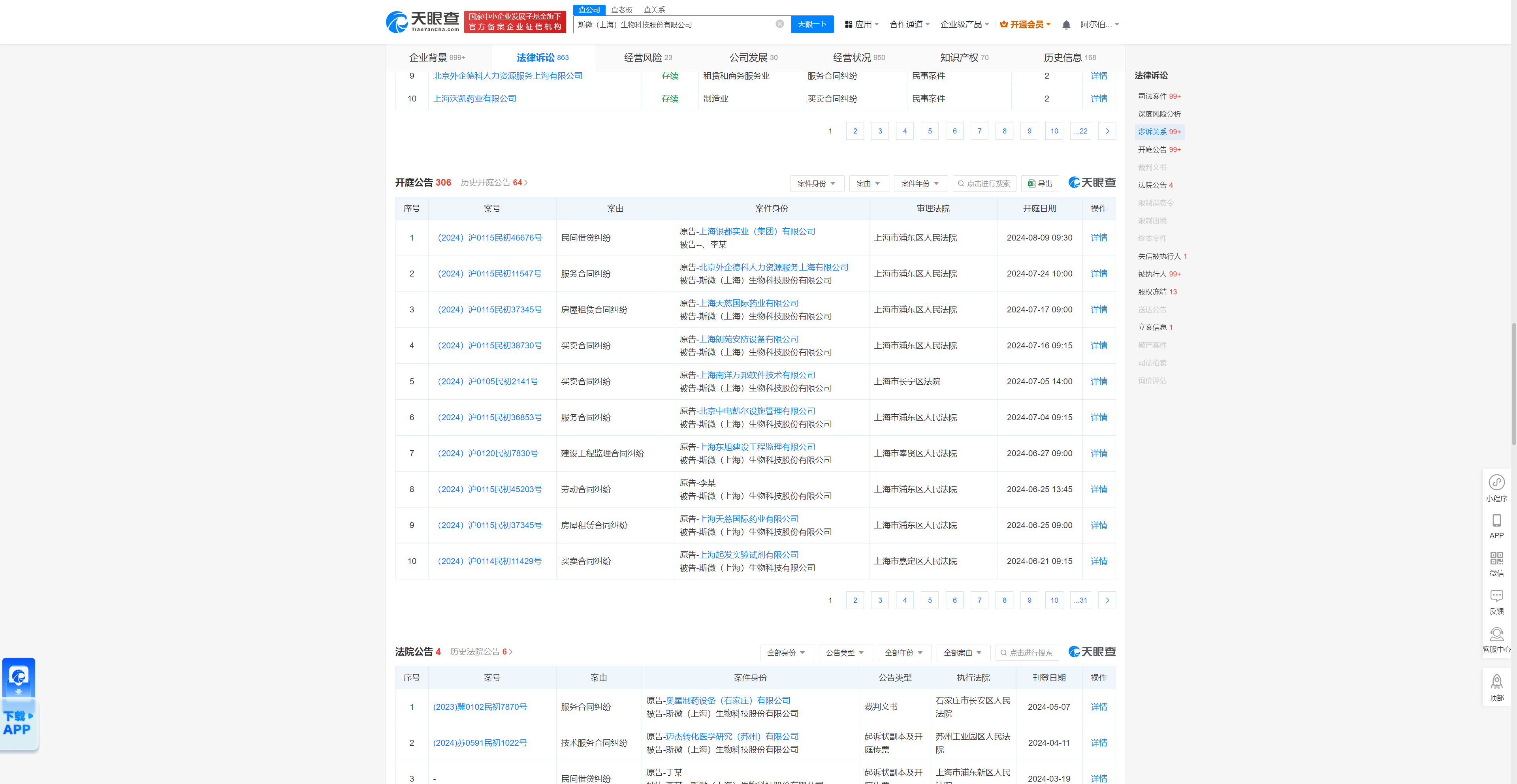Viewport: 1517px width, 784px height.
Task: Click search field in 法院公告 toolbar
Action: tap(1027, 653)
